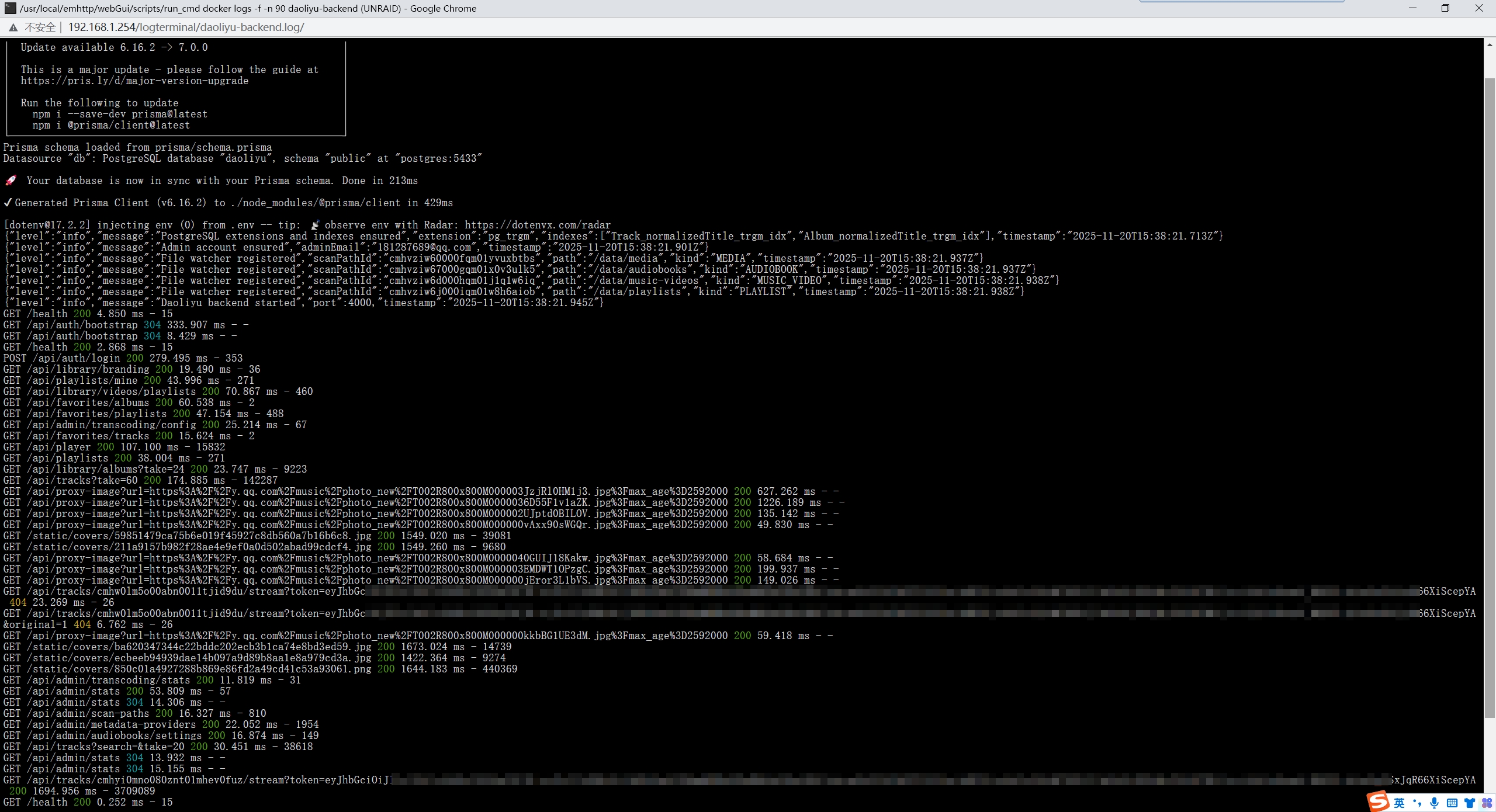Click the not-secure warning triangle icon
Viewport: 1496px width, 812px height.
13,27
